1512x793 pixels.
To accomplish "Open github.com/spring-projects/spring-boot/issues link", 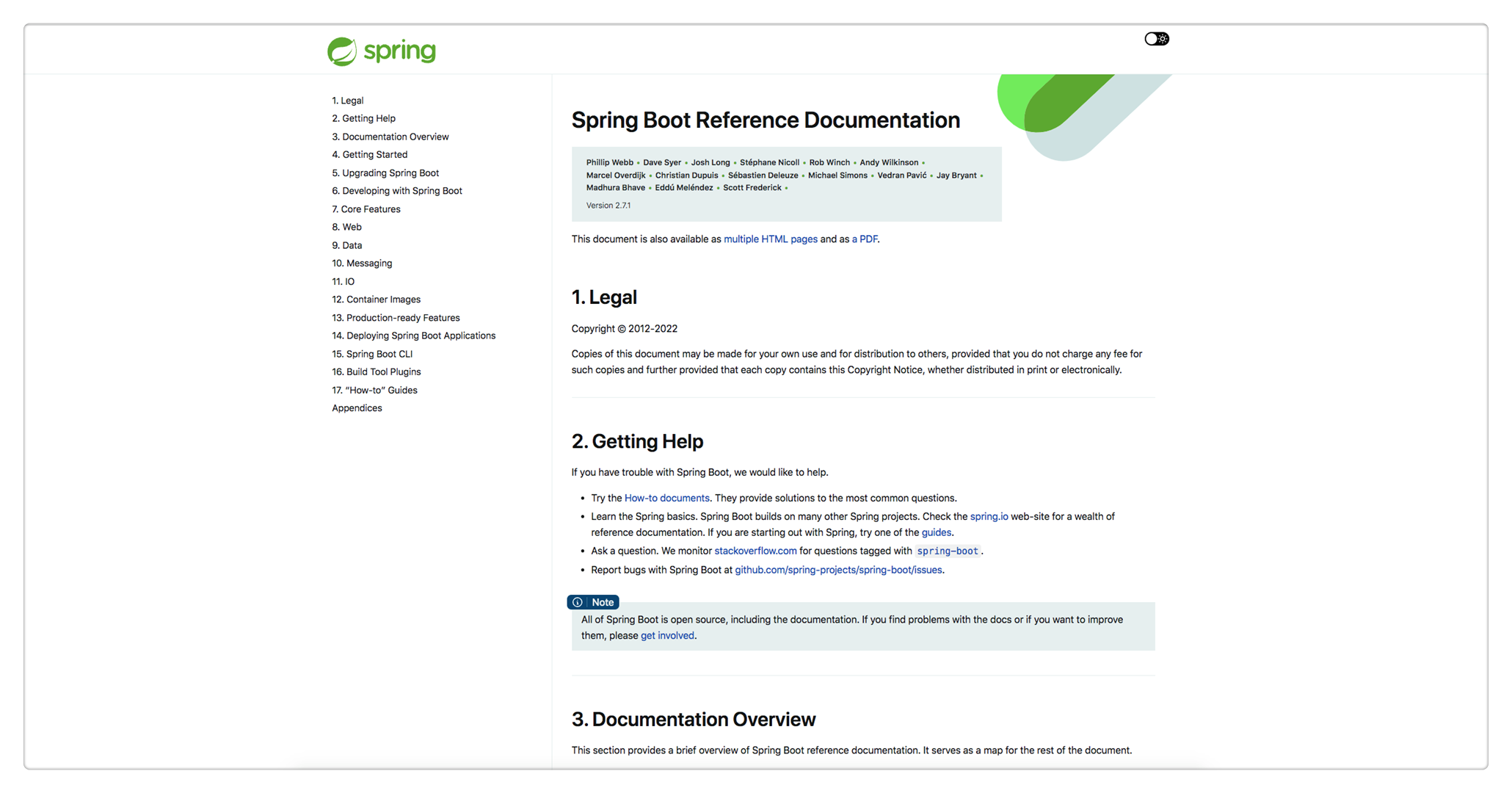I will [838, 570].
